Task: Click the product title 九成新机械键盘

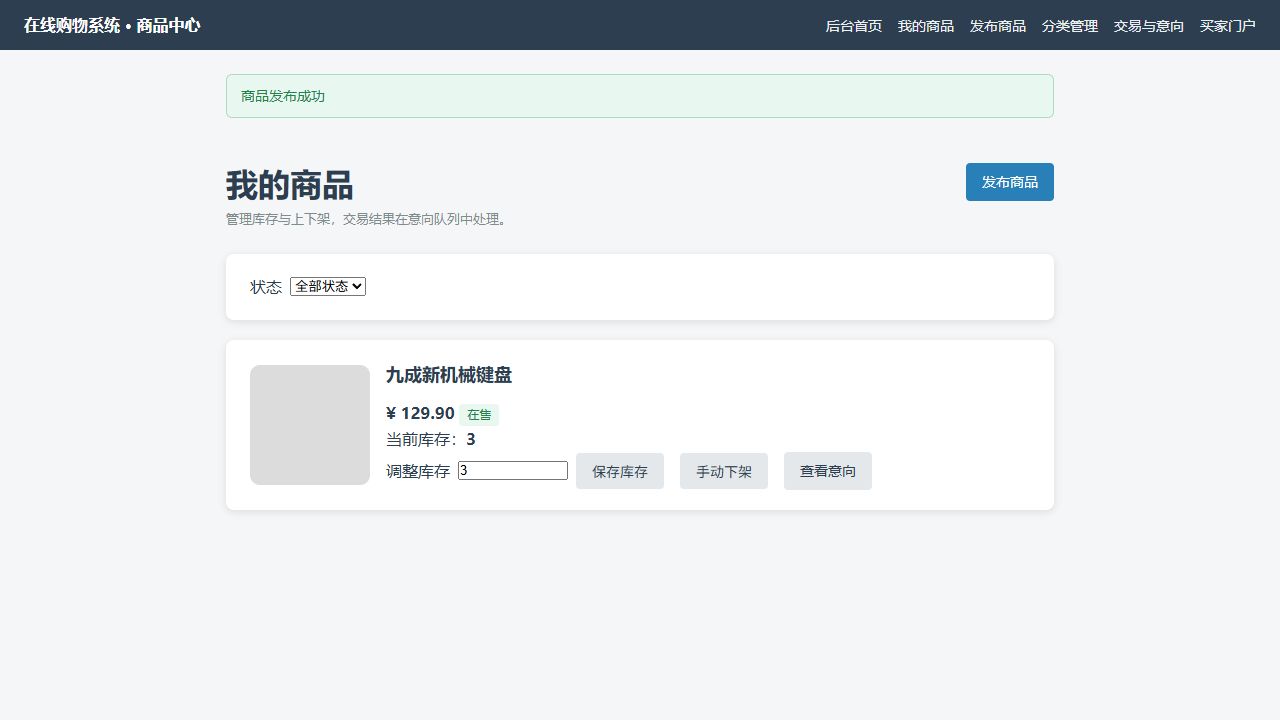Action: (449, 375)
